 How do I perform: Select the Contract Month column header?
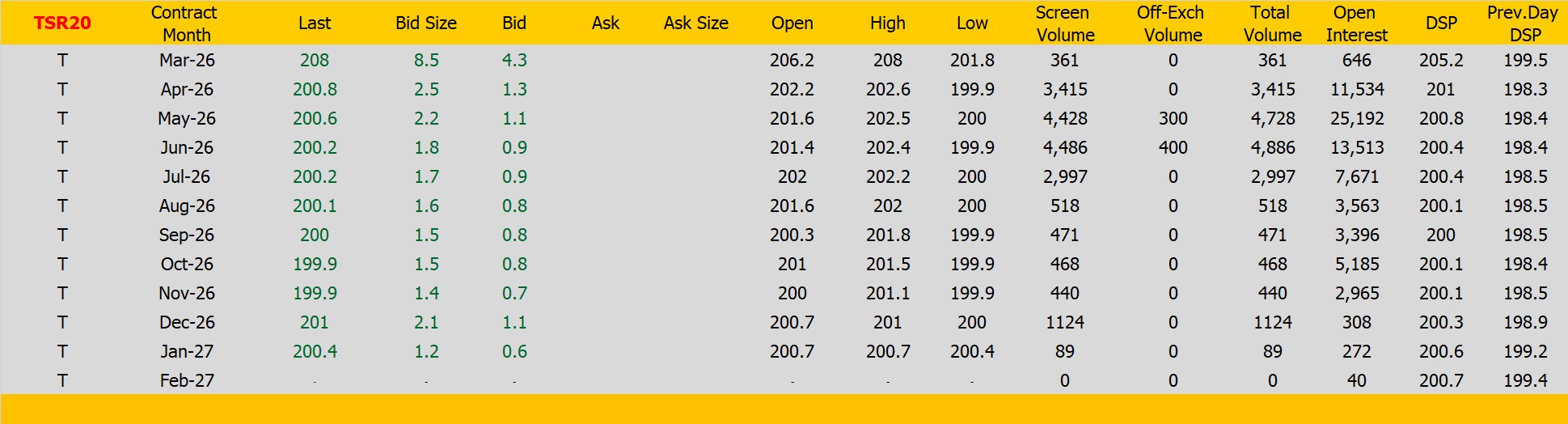pos(185,23)
